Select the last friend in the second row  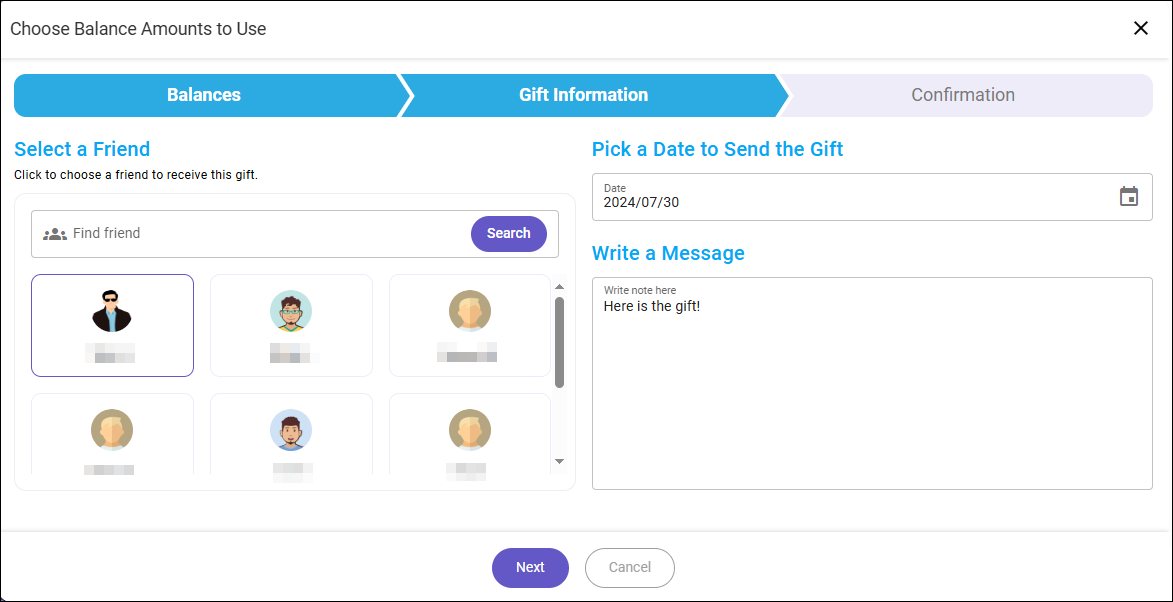coord(470,434)
